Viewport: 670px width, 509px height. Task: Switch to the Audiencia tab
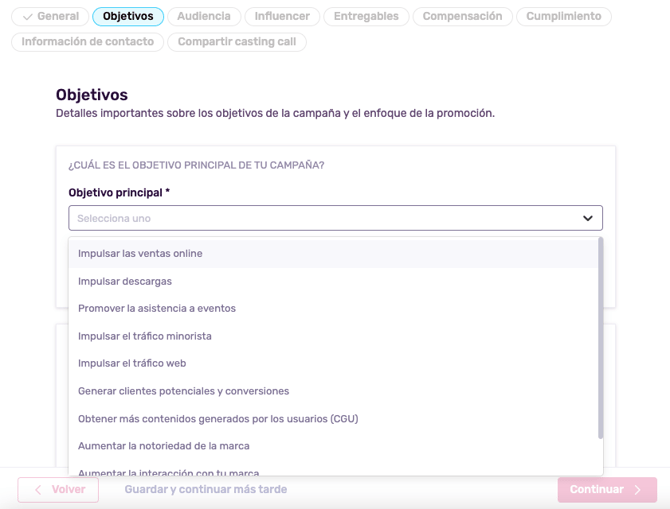204,16
